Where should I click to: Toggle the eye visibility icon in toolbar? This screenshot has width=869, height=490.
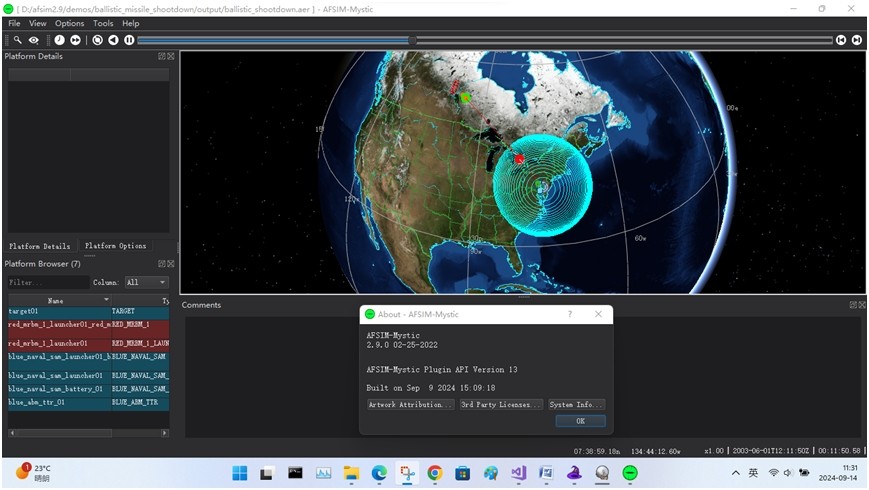pos(33,40)
